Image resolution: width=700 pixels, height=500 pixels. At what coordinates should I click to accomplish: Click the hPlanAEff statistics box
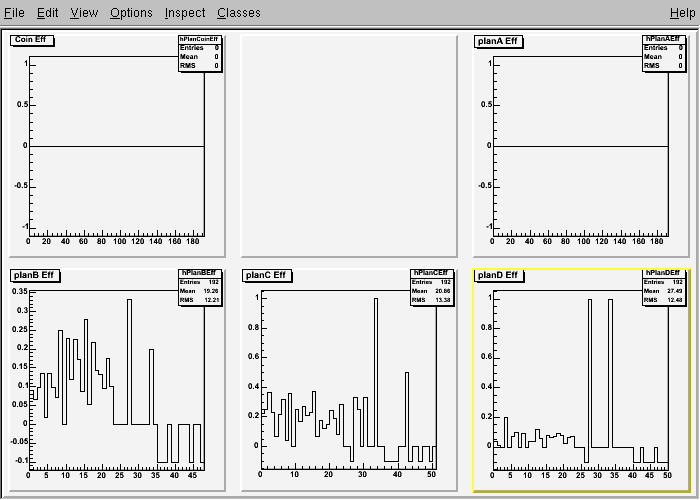663,53
